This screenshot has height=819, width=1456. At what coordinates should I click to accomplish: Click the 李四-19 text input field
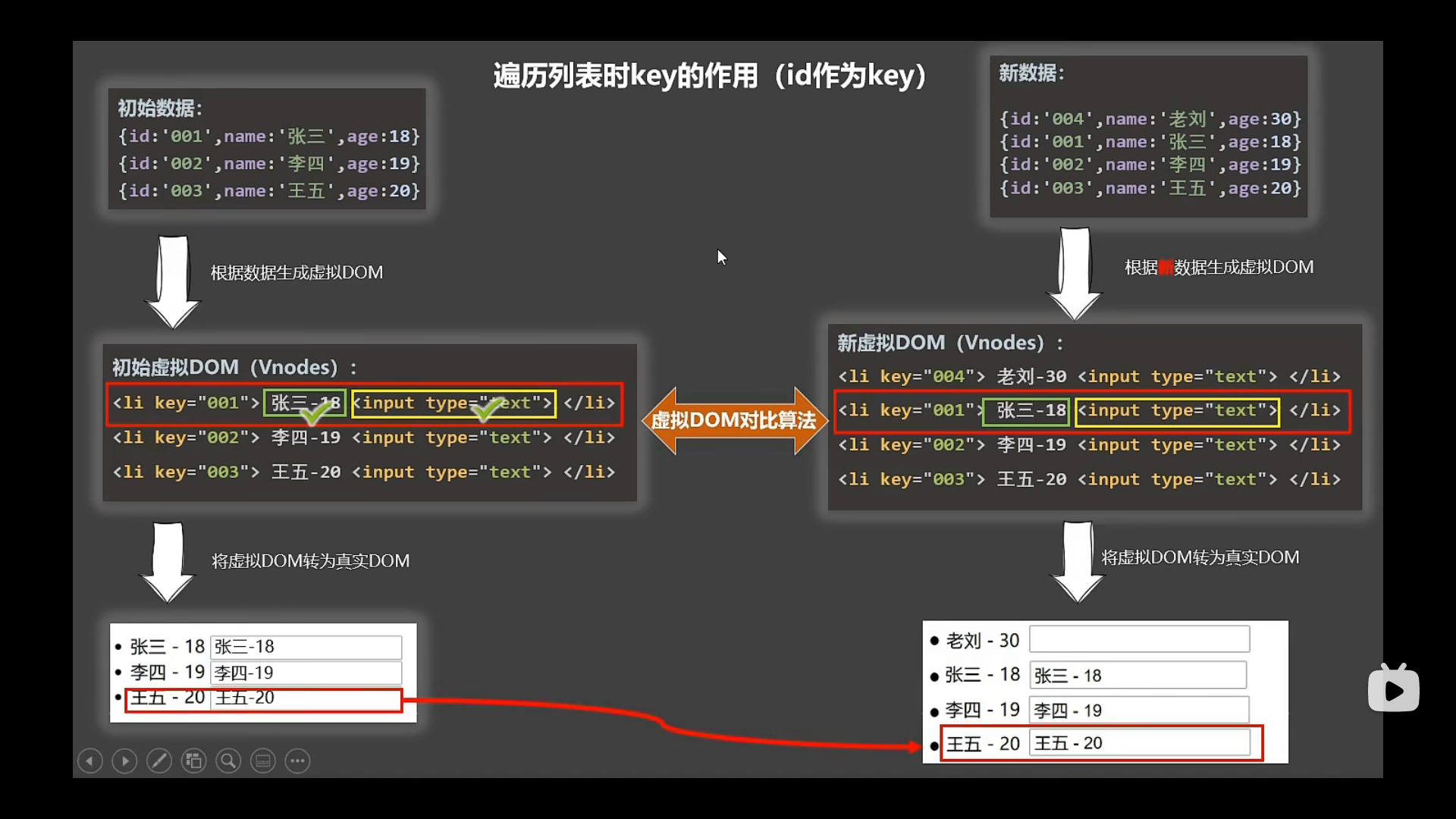(x=305, y=673)
